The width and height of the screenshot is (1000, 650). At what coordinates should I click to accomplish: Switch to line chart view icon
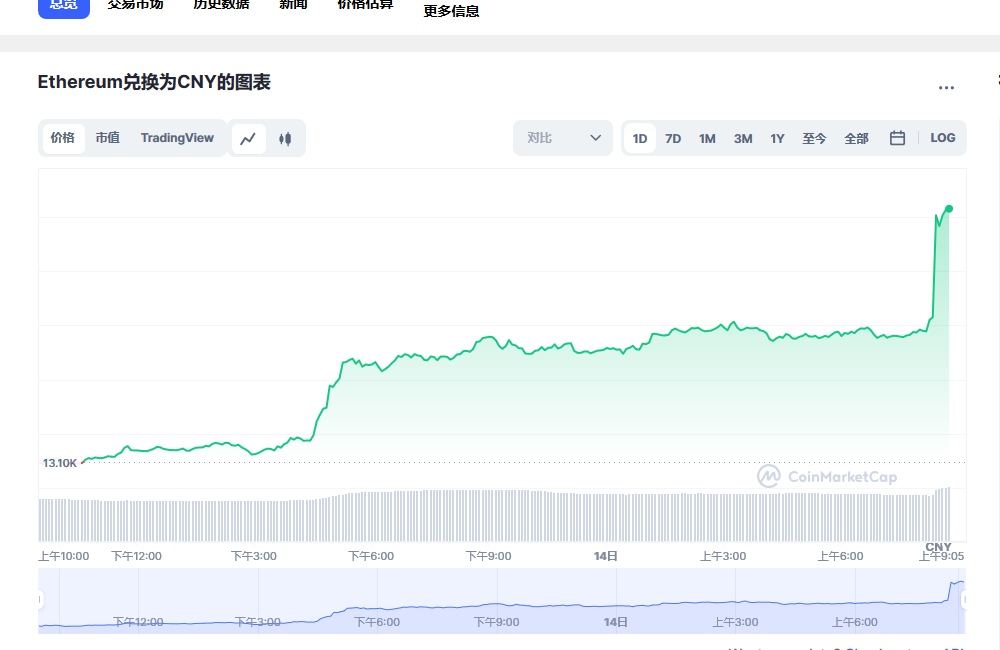pyautogui.click(x=248, y=138)
